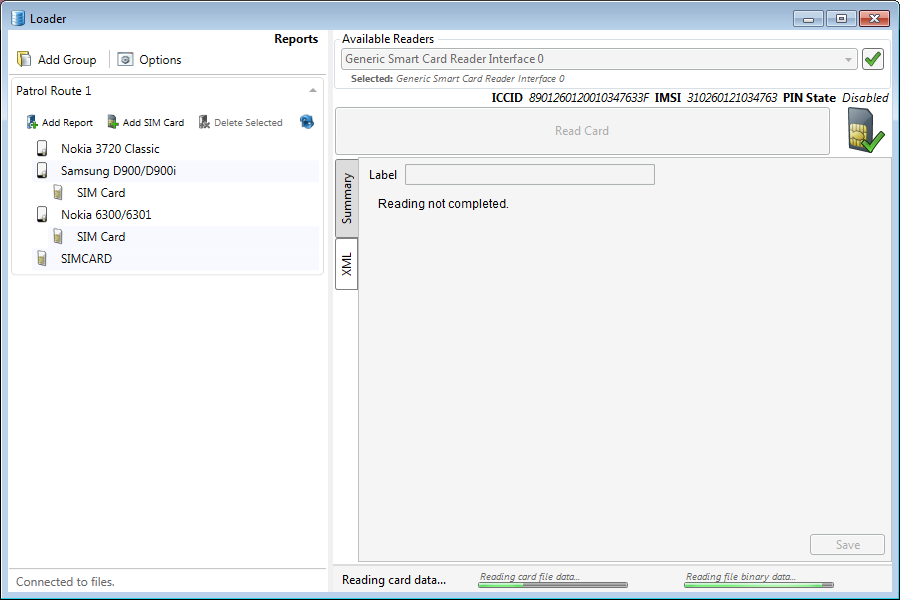Open Options in the toolbar
The image size is (900, 600).
click(160, 60)
